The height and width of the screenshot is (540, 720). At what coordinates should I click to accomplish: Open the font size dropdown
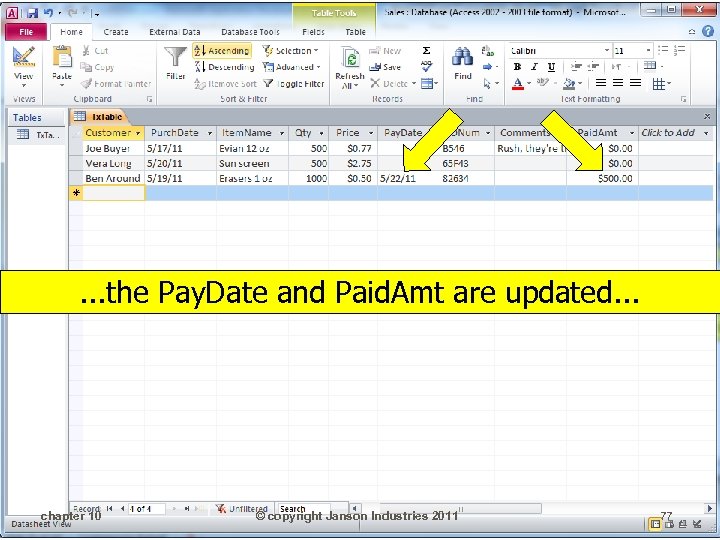click(648, 51)
